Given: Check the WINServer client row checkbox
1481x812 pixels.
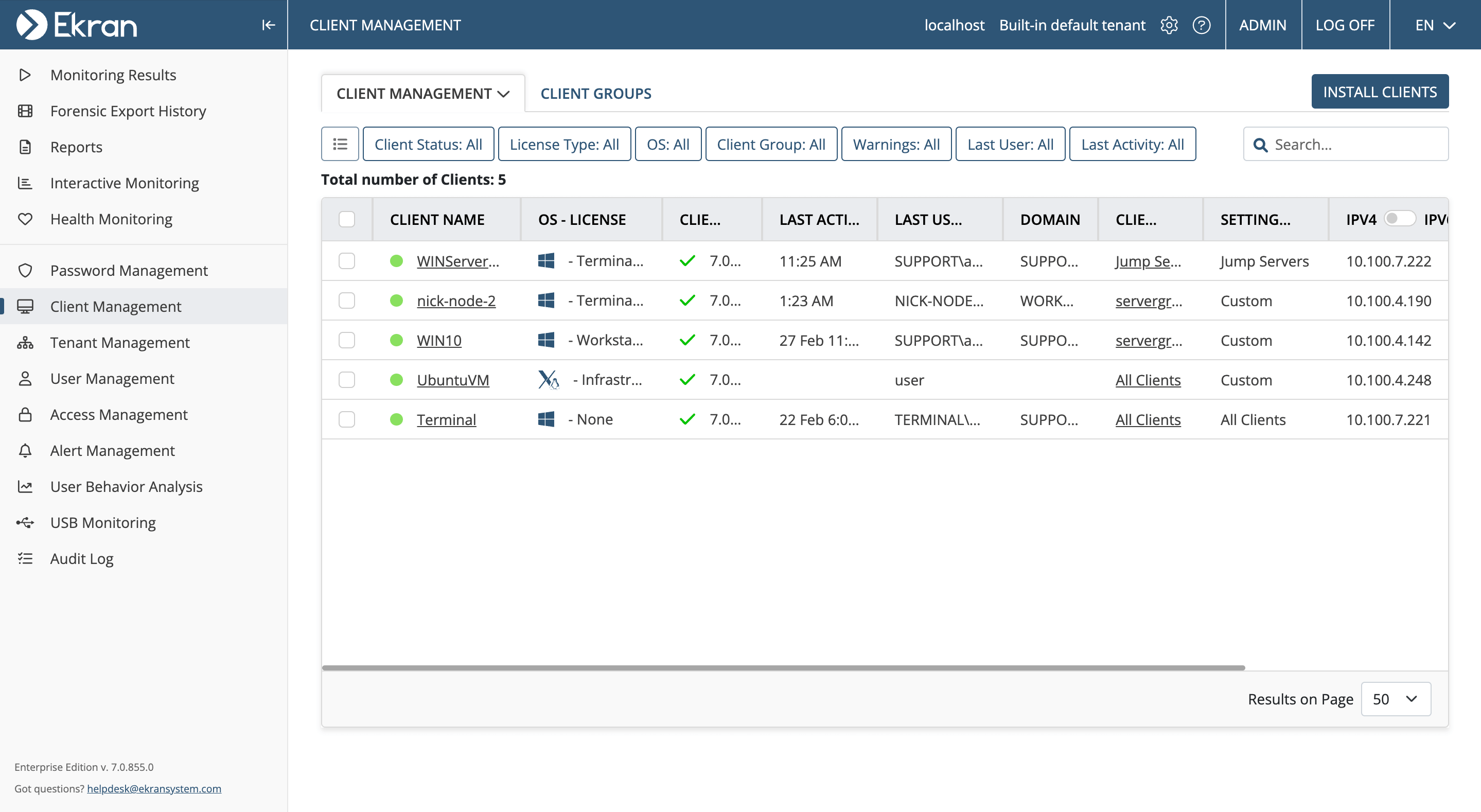Looking at the screenshot, I should click(347, 261).
